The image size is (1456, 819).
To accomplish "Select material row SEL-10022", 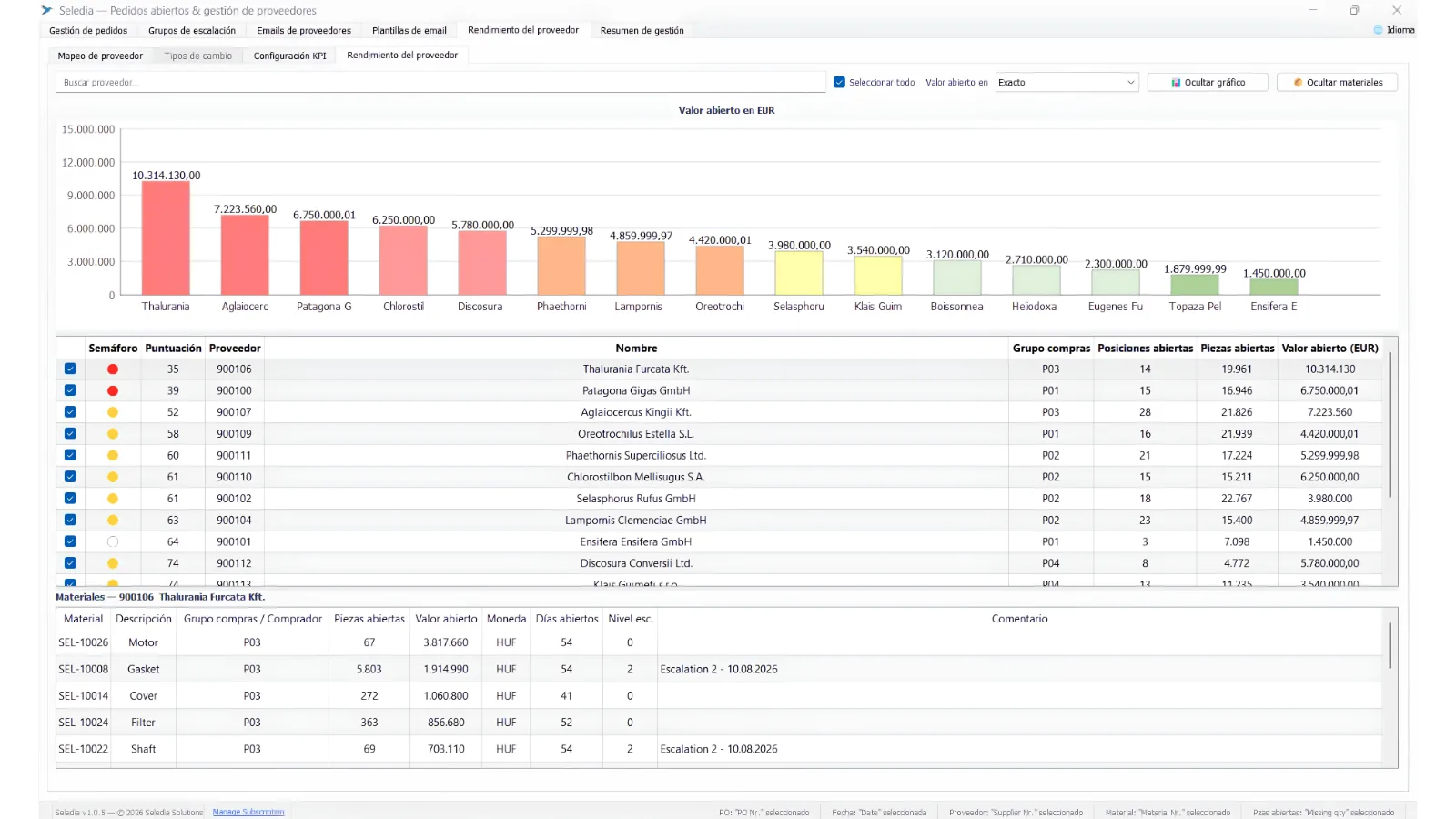I will click(719, 749).
